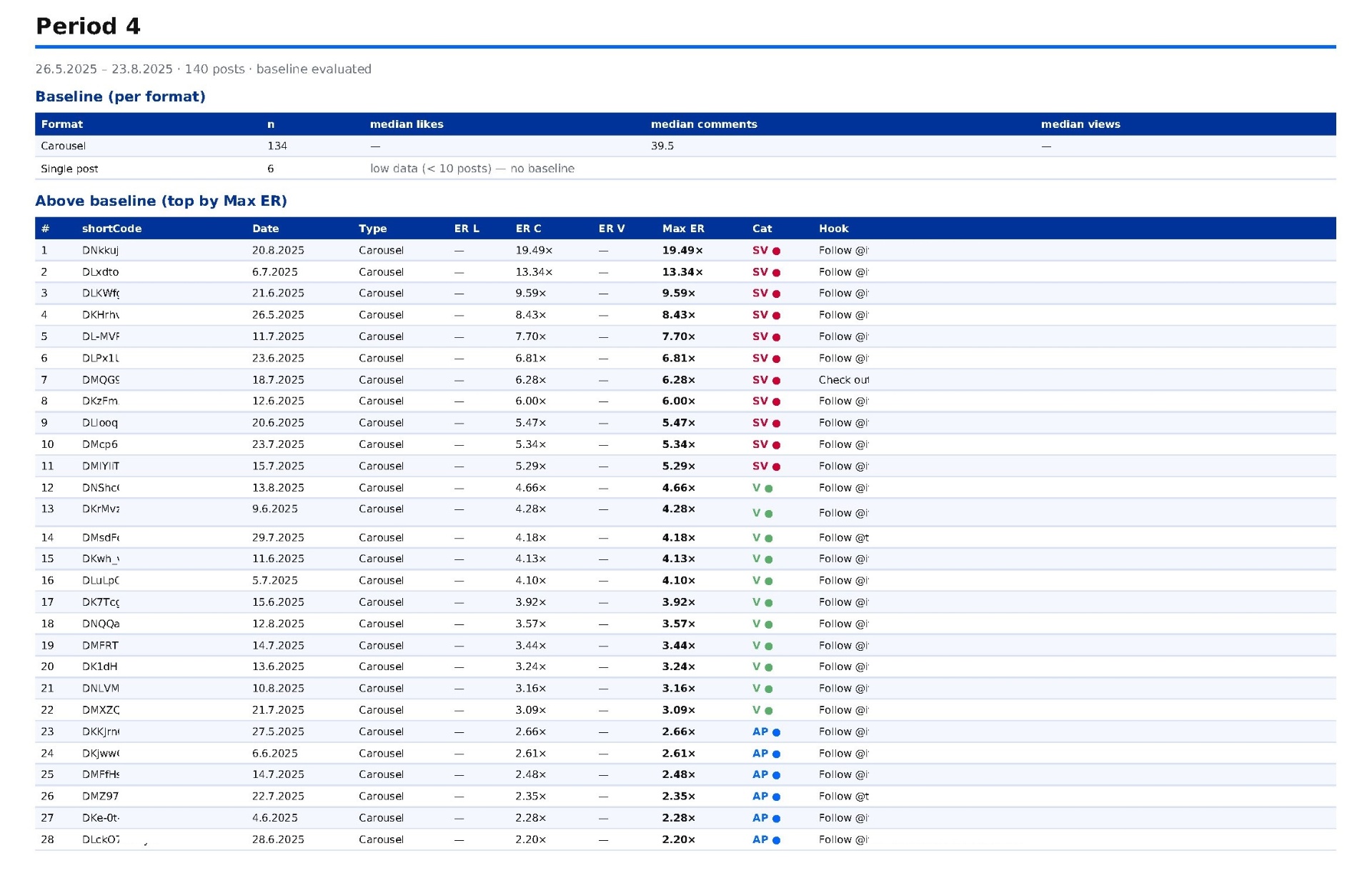The width and height of the screenshot is (1372, 883).
Task: Select the Carousel baseline row
Action: point(685,146)
